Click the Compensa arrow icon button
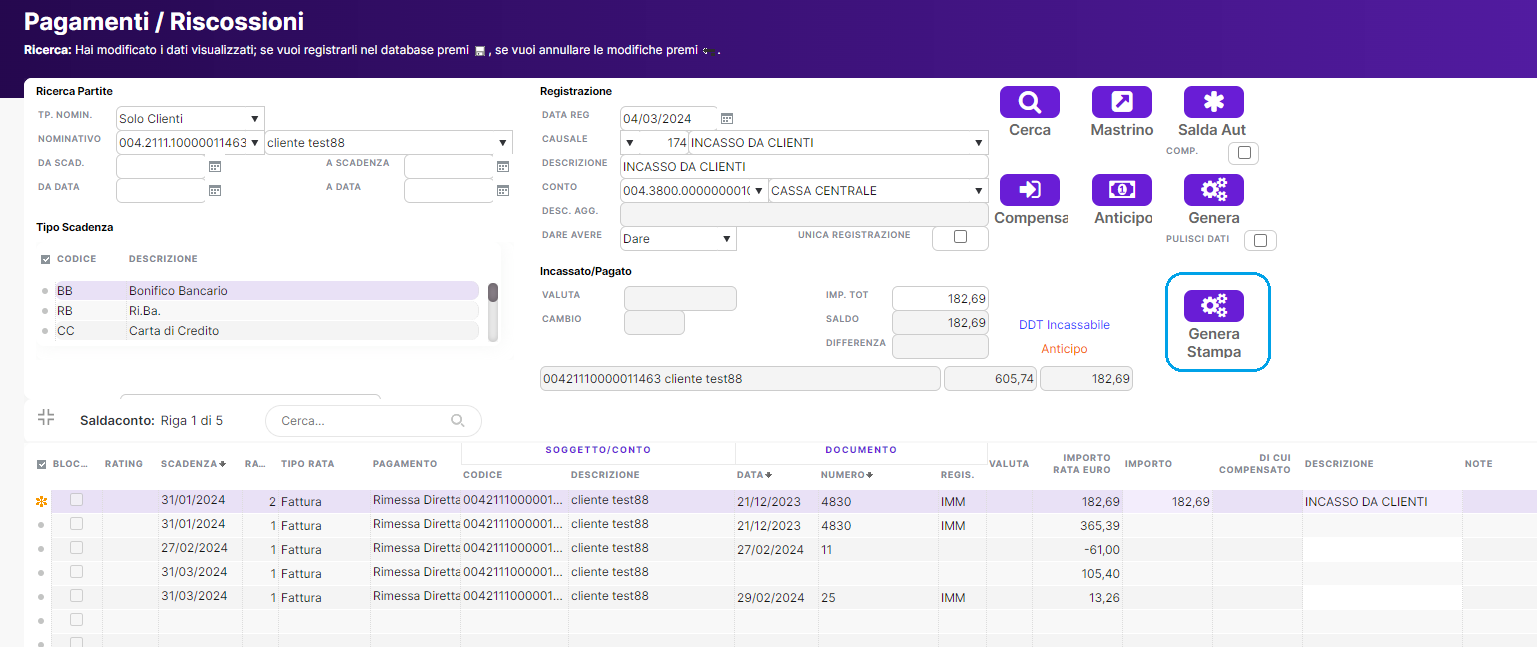 [1029, 190]
